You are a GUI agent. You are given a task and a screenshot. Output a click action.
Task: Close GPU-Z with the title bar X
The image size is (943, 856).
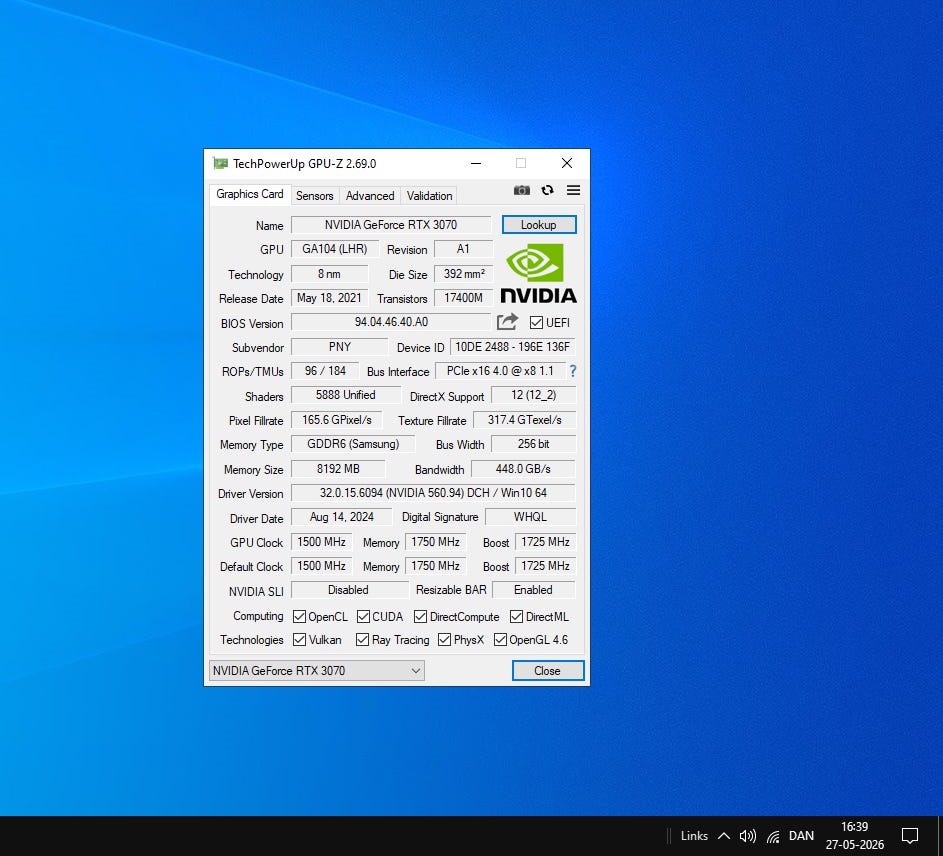click(567, 163)
